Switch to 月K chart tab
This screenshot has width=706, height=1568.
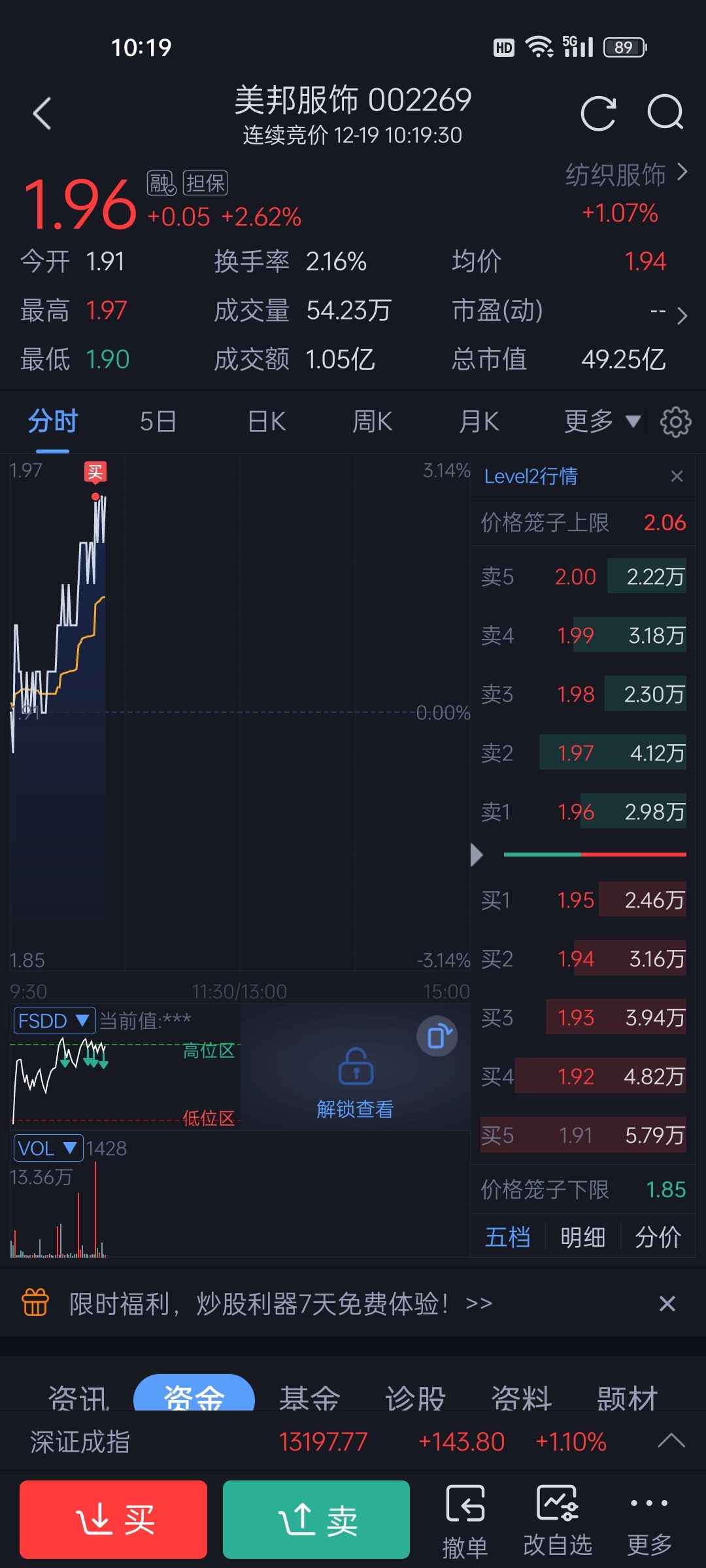tap(479, 421)
